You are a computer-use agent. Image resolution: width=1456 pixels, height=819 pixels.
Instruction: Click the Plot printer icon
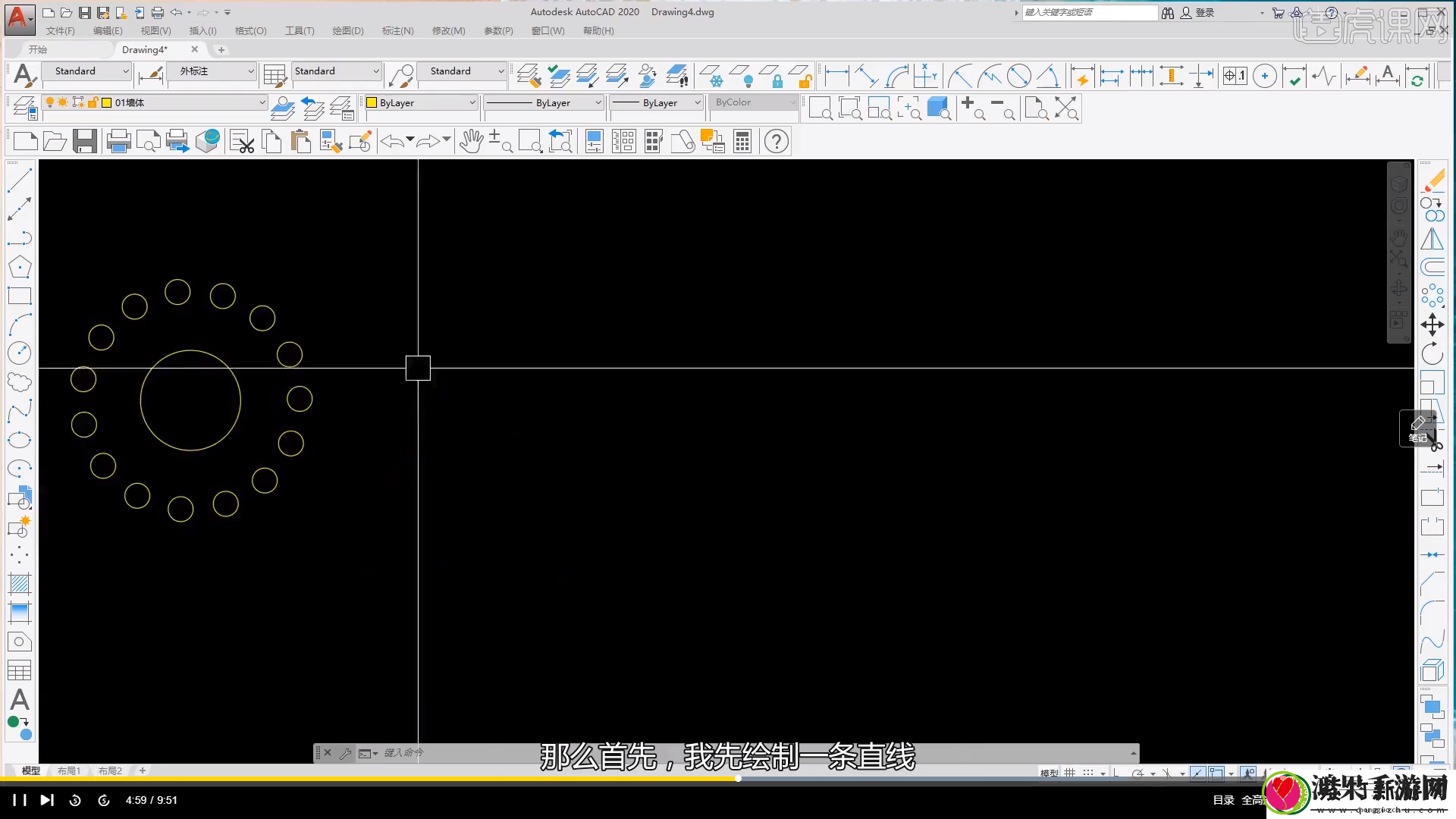point(118,141)
